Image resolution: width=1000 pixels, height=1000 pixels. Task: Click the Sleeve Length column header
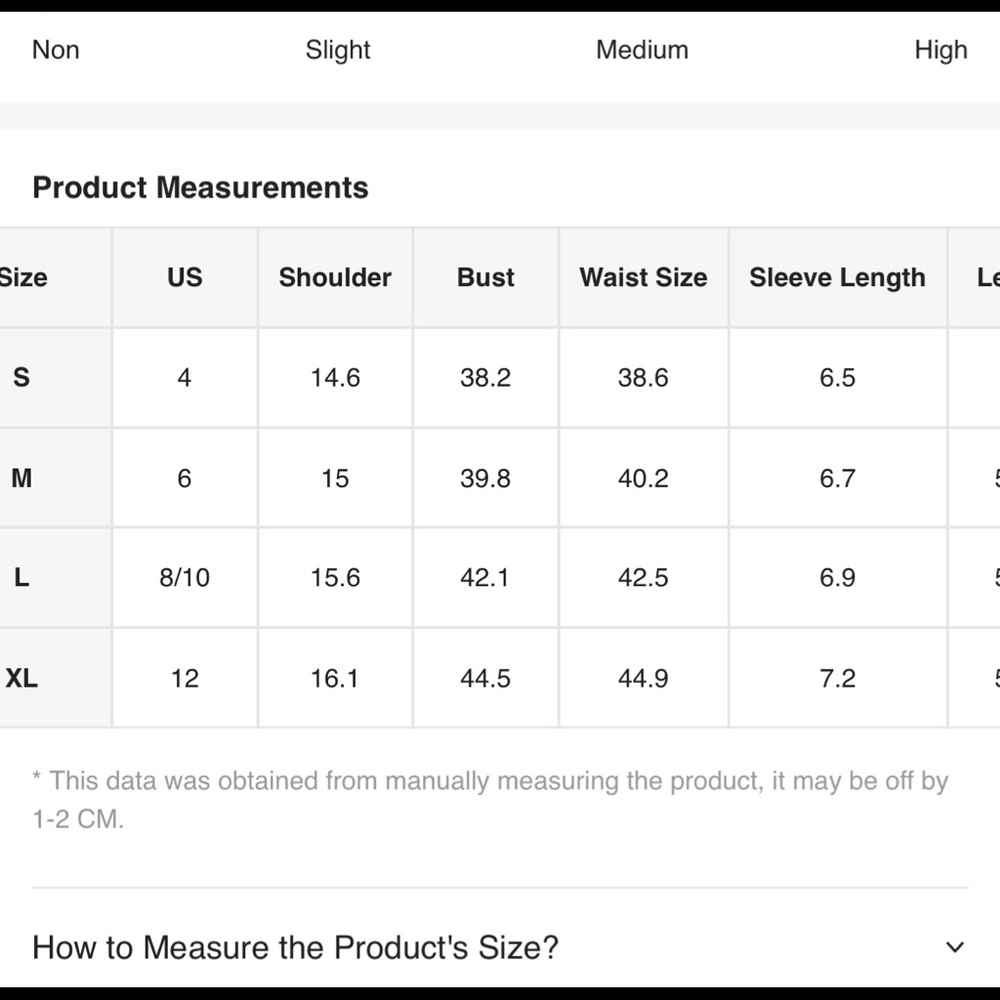837,277
